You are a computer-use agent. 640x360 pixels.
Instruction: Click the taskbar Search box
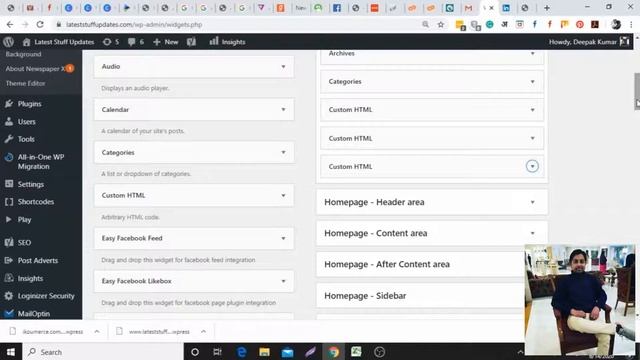tap(102, 352)
